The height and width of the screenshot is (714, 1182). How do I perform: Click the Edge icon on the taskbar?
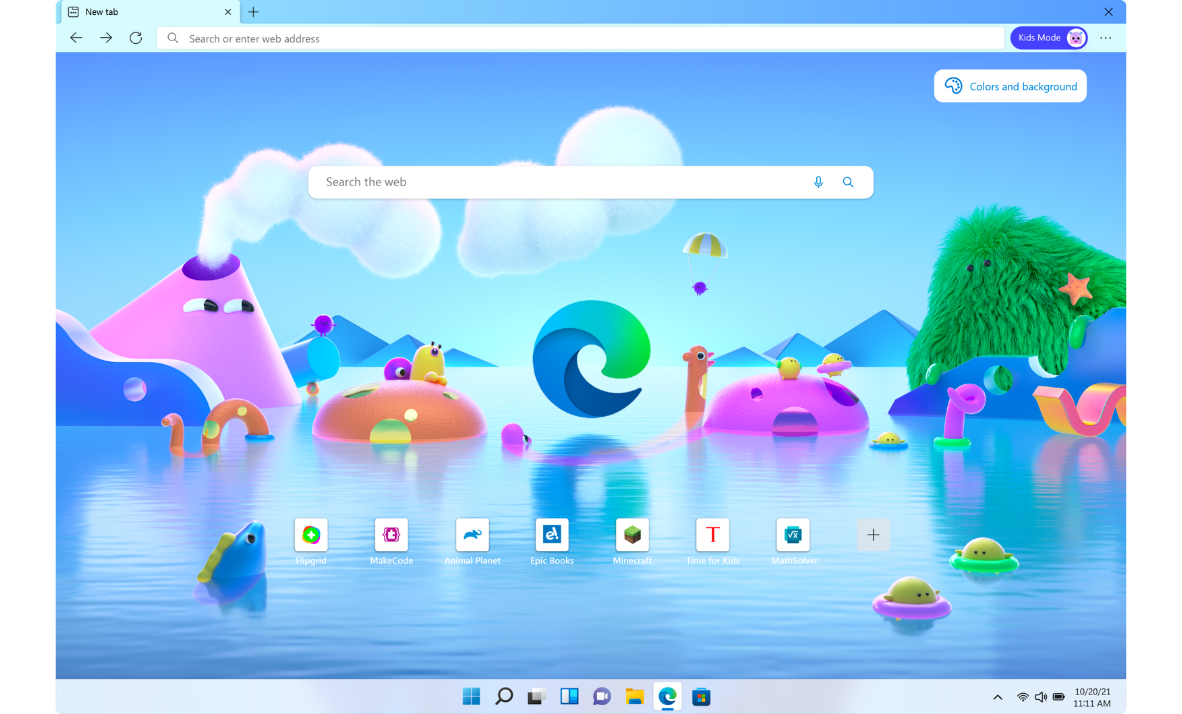667,696
